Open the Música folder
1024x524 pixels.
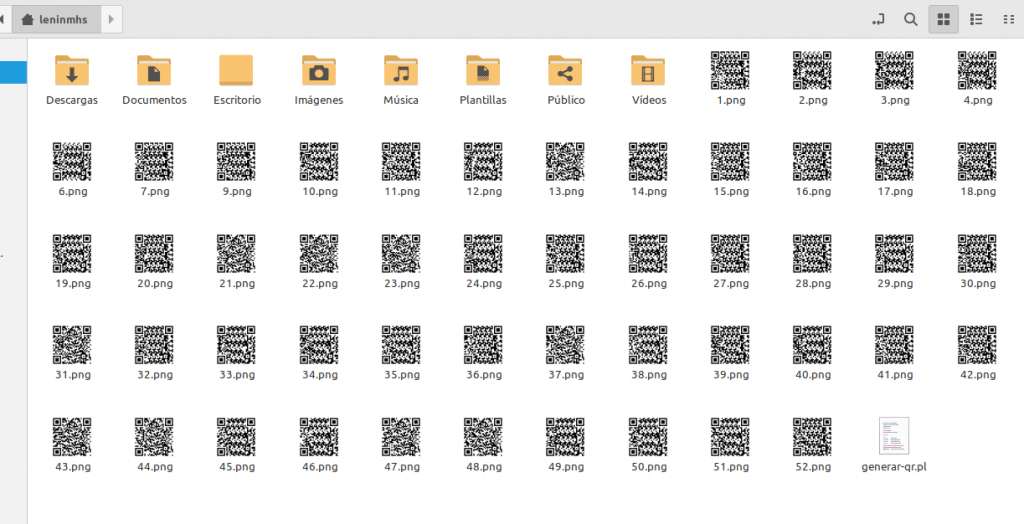tap(400, 71)
